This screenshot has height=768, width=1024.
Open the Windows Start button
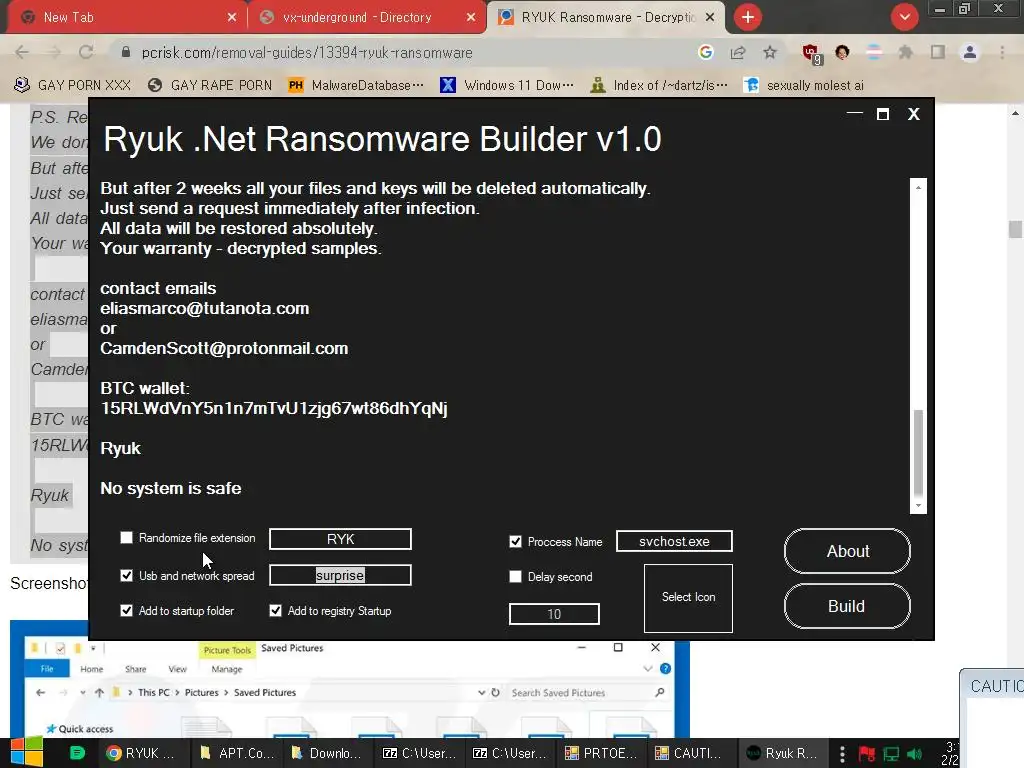(26, 752)
